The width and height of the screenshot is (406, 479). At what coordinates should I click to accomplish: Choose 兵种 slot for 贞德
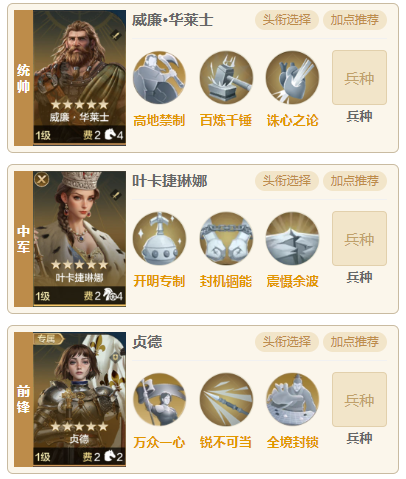(x=359, y=399)
